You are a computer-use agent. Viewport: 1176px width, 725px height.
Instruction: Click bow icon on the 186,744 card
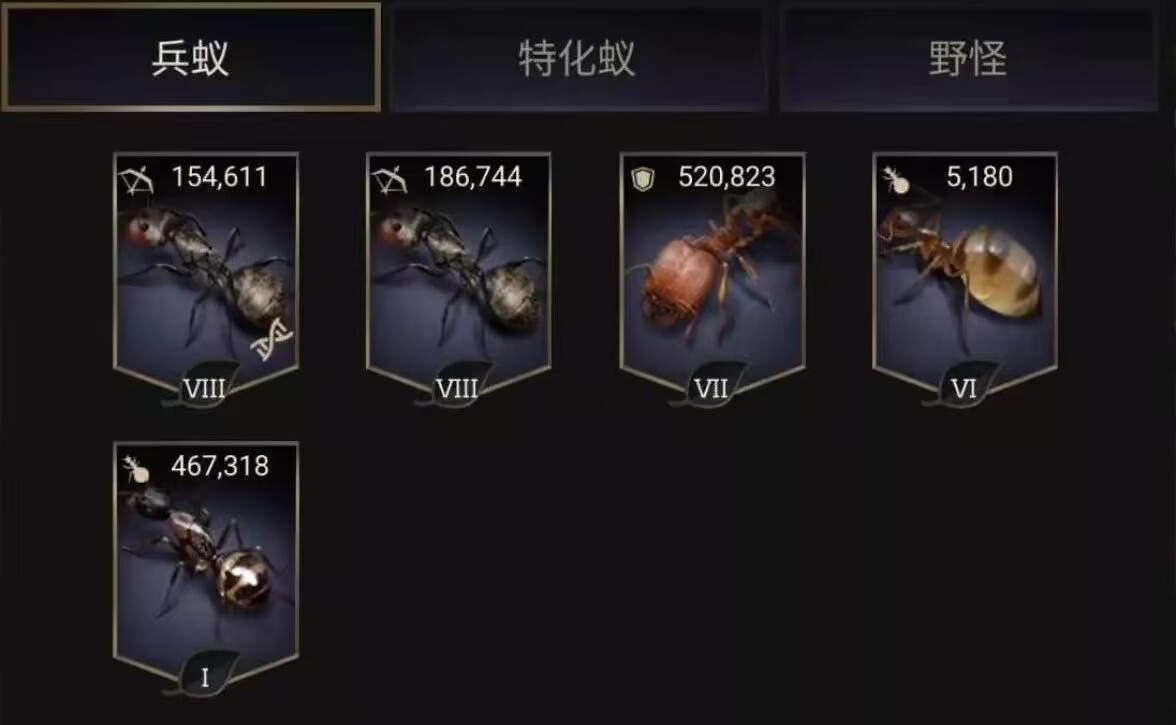tap(389, 180)
